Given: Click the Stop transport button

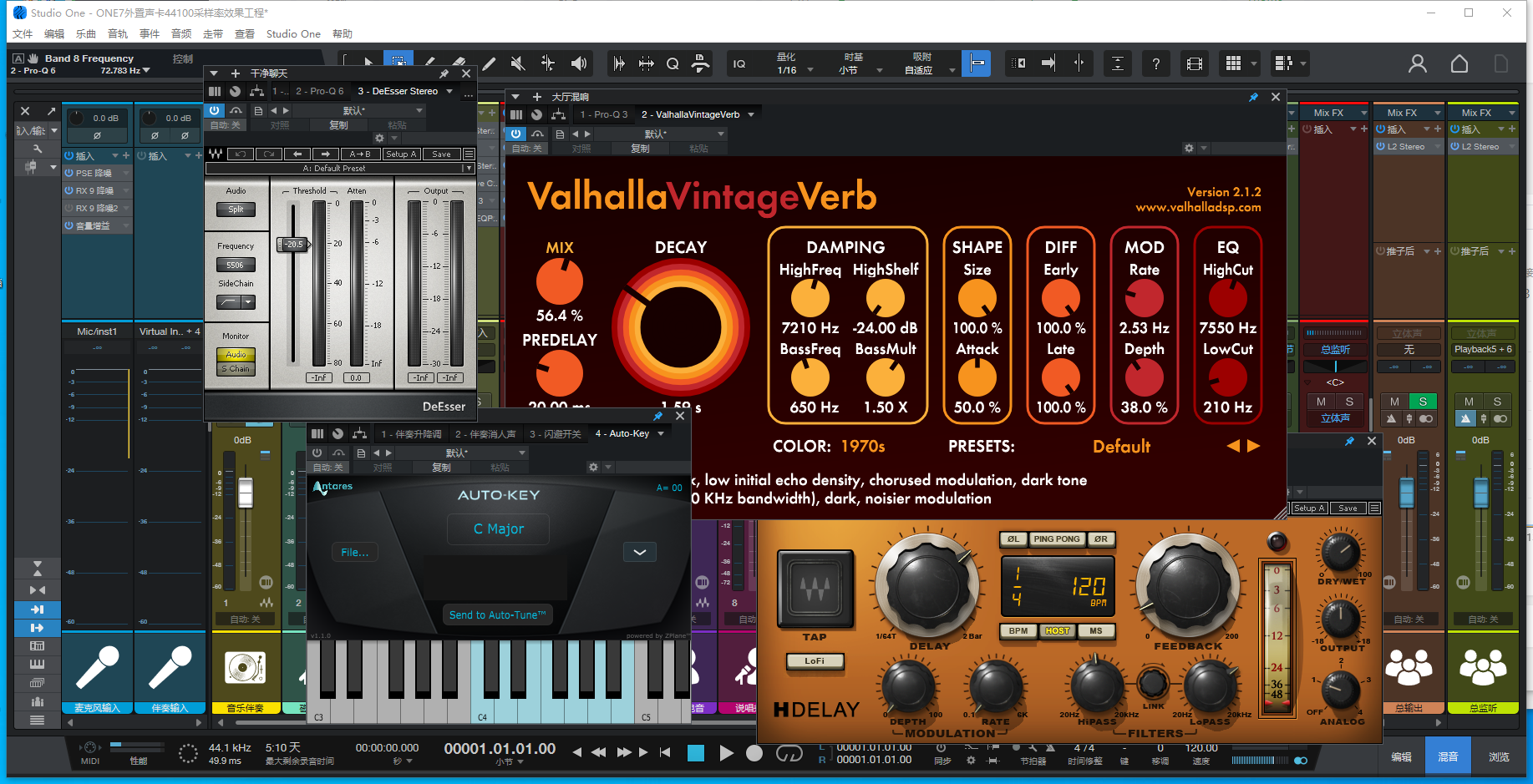Looking at the screenshot, I should coord(696,753).
